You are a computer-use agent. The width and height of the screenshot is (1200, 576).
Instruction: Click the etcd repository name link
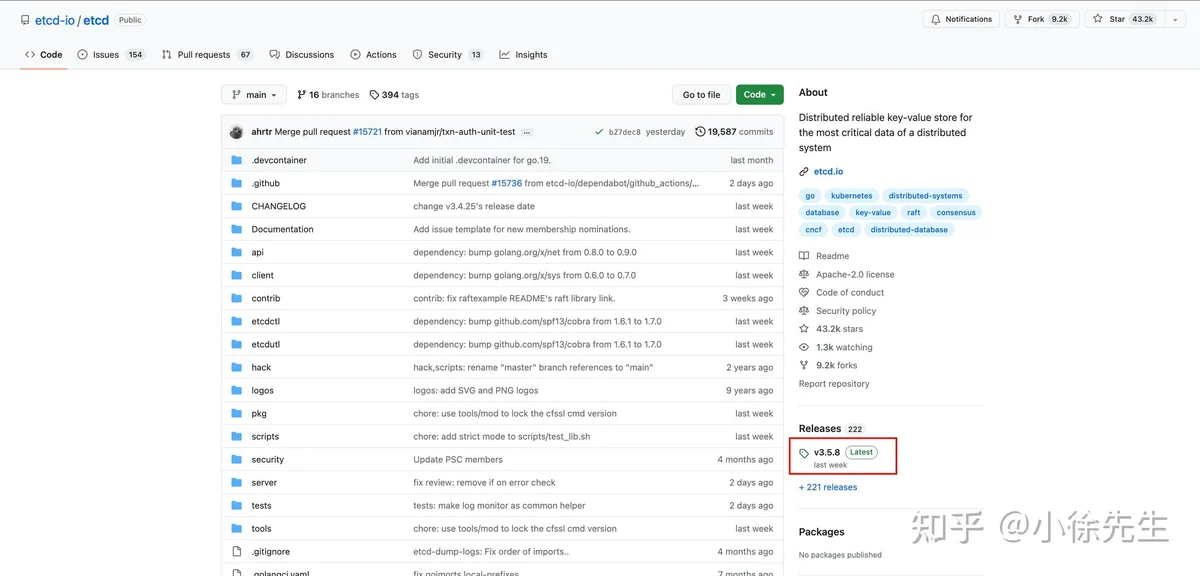[x=96, y=20]
